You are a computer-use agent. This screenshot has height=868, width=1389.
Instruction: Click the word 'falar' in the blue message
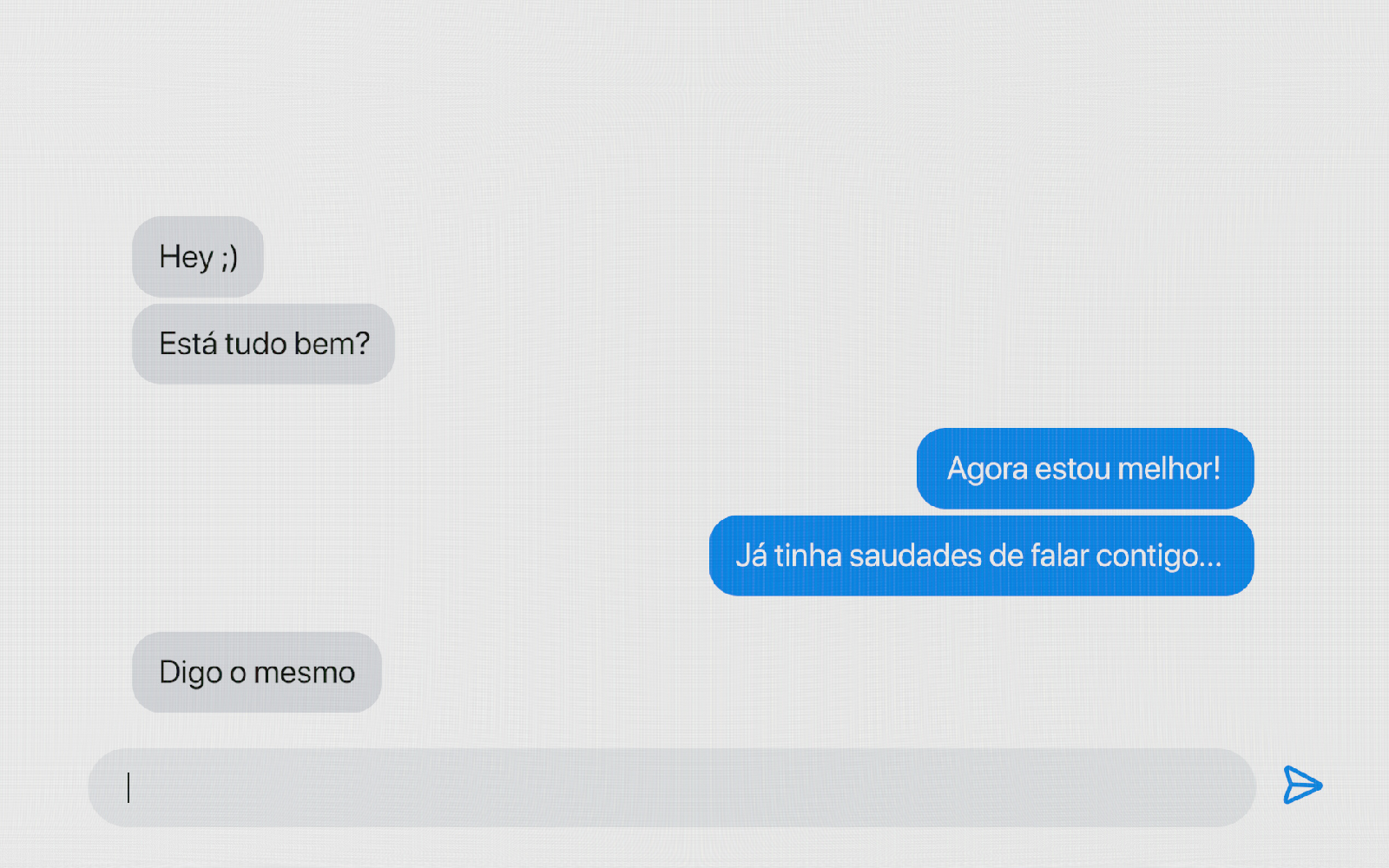[1059, 556]
